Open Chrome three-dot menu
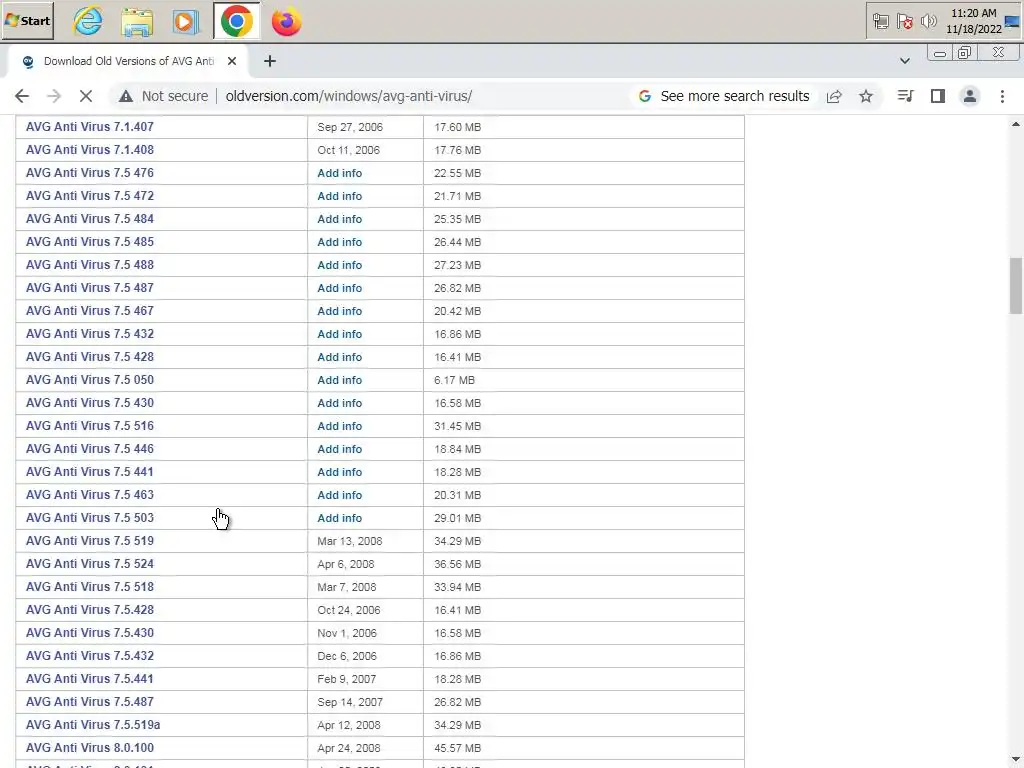Viewport: 1024px width, 768px height. (1002, 96)
